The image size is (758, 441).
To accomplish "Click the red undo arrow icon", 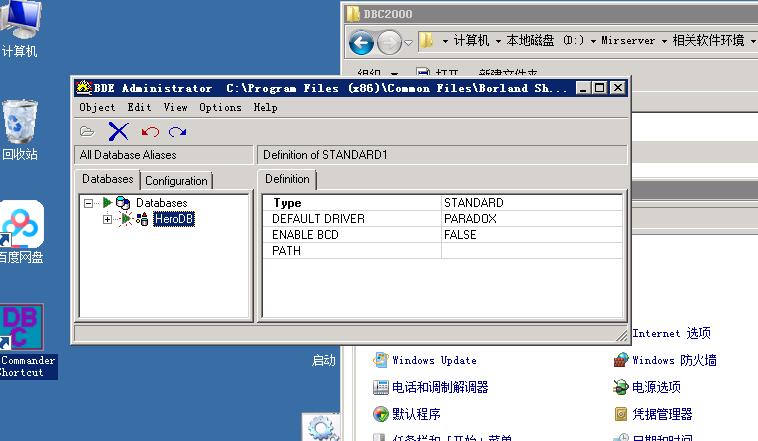I will [x=150, y=131].
